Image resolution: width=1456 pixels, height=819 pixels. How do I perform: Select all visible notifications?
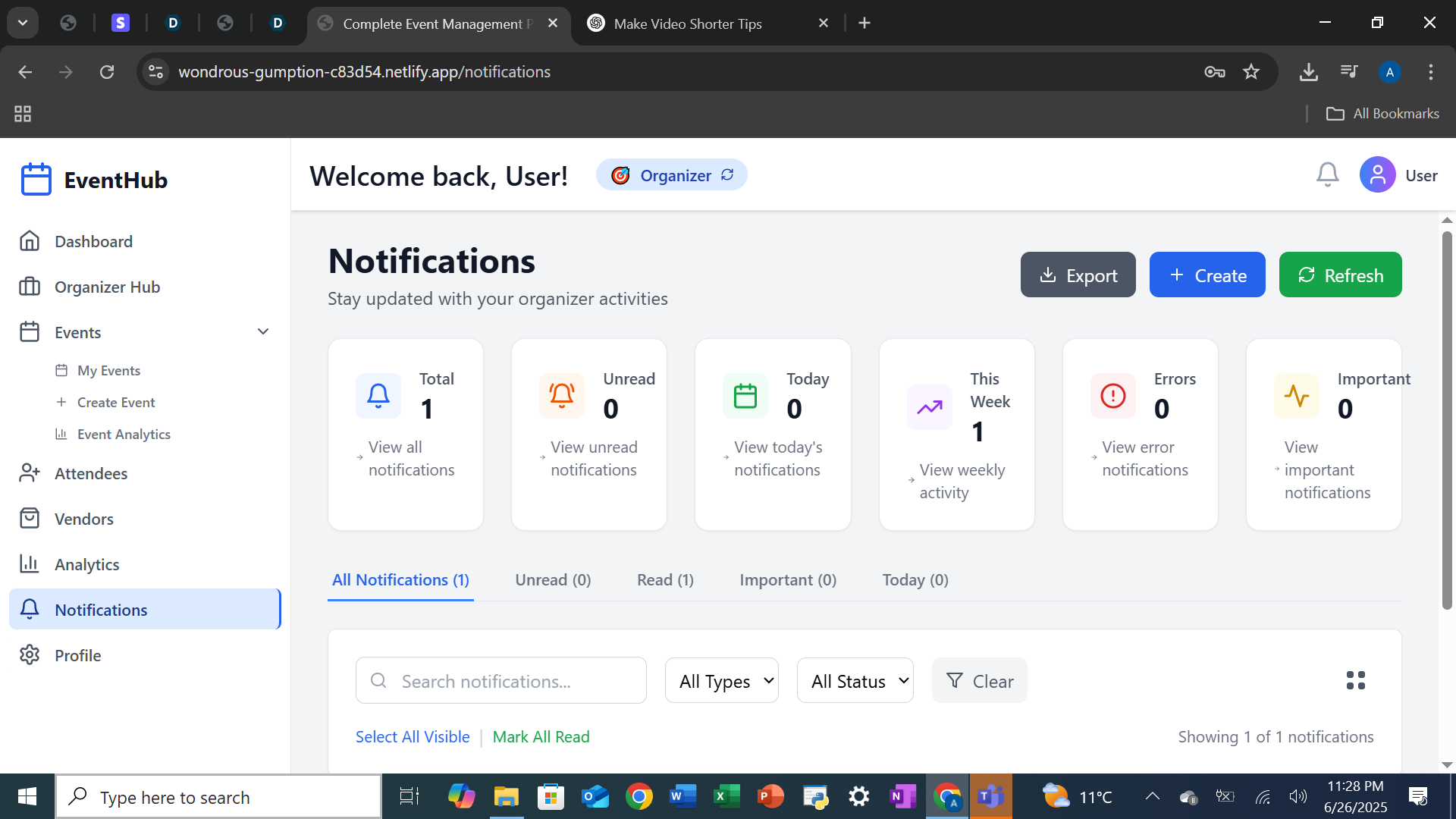tap(413, 737)
